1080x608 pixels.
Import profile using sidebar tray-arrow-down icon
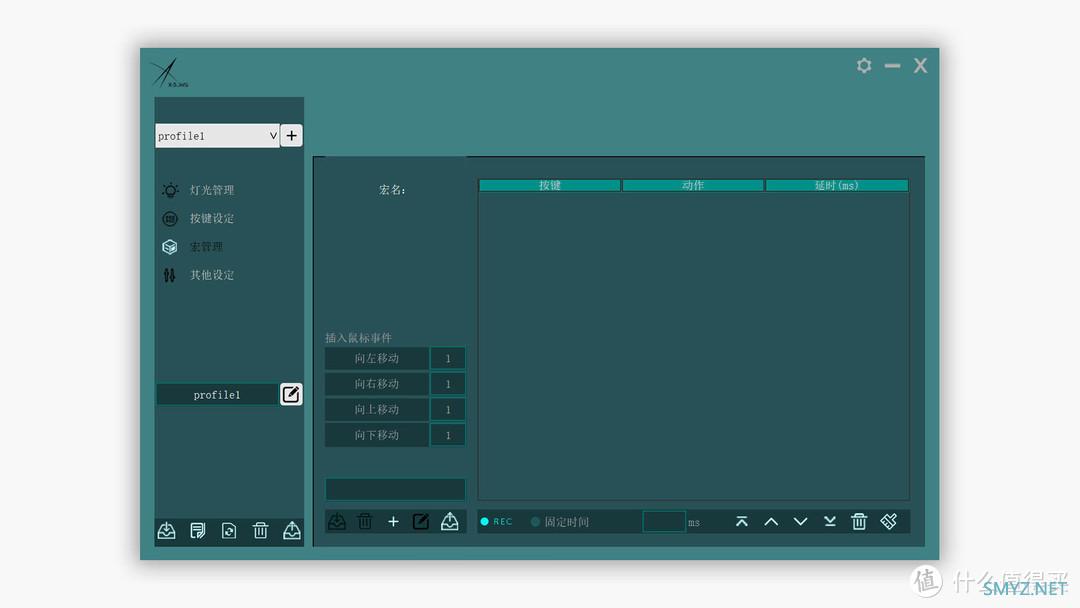point(167,530)
